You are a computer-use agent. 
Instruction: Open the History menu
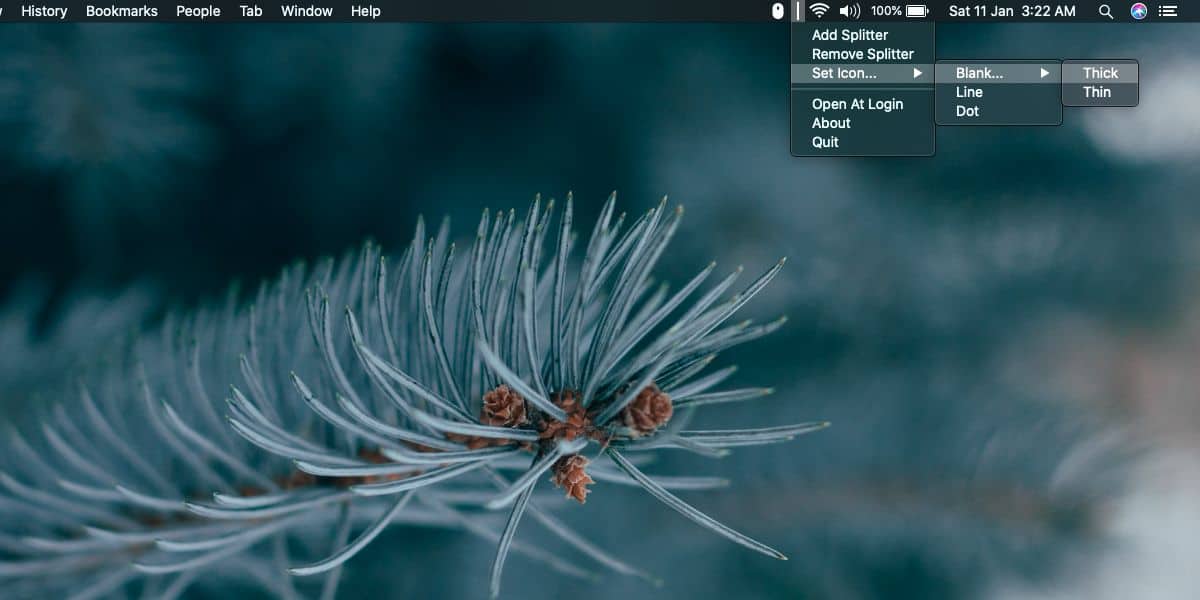[44, 11]
